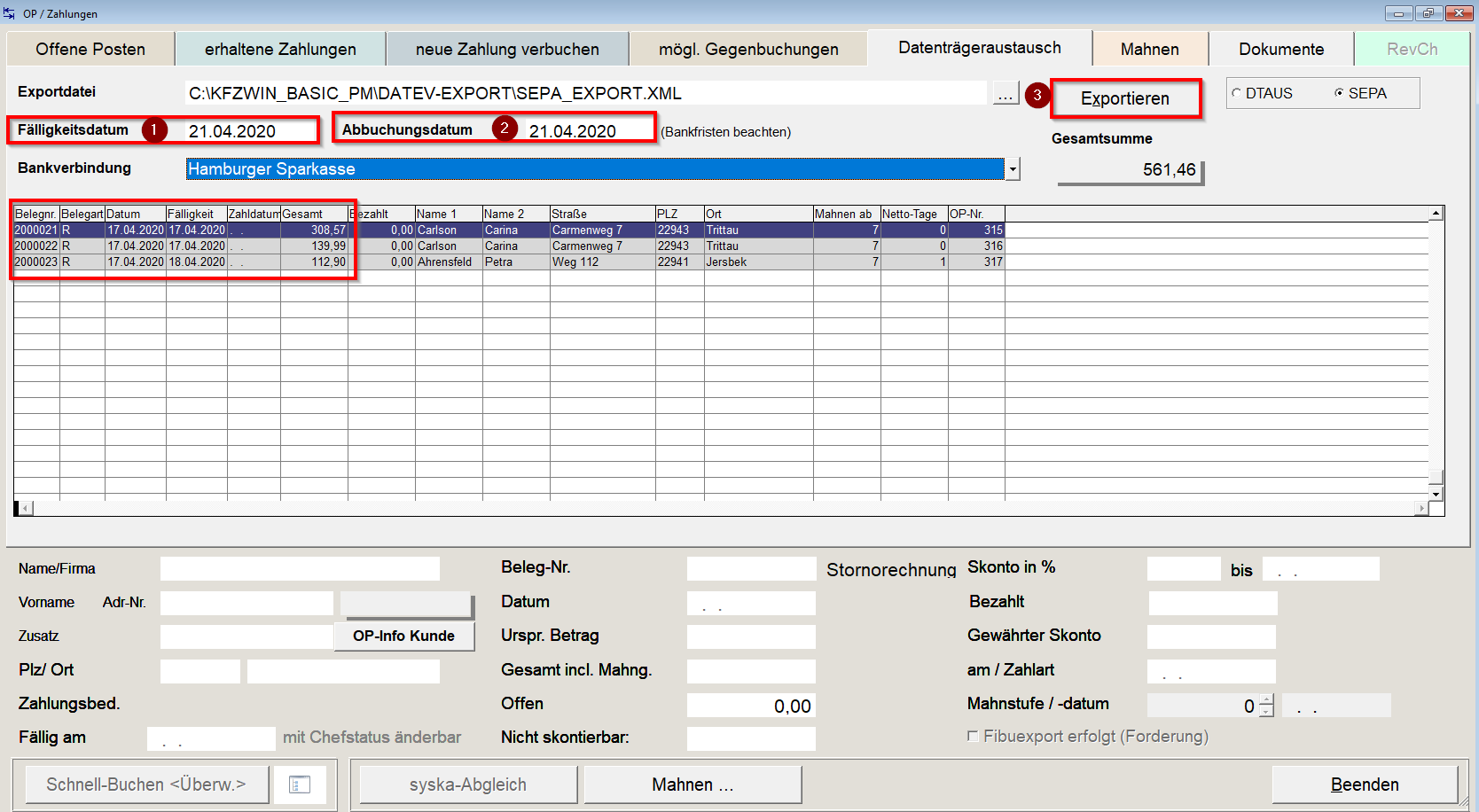Click the Beenden button

tap(1365, 785)
